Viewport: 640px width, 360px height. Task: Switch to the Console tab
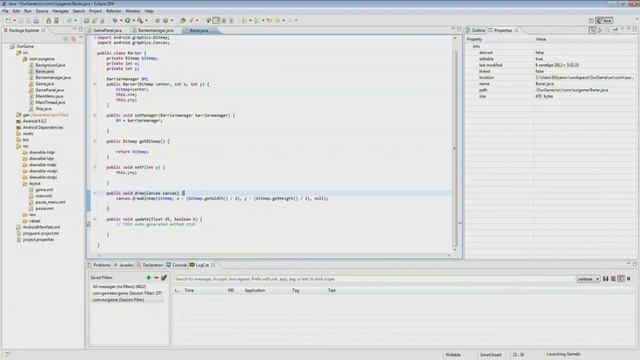177,265
